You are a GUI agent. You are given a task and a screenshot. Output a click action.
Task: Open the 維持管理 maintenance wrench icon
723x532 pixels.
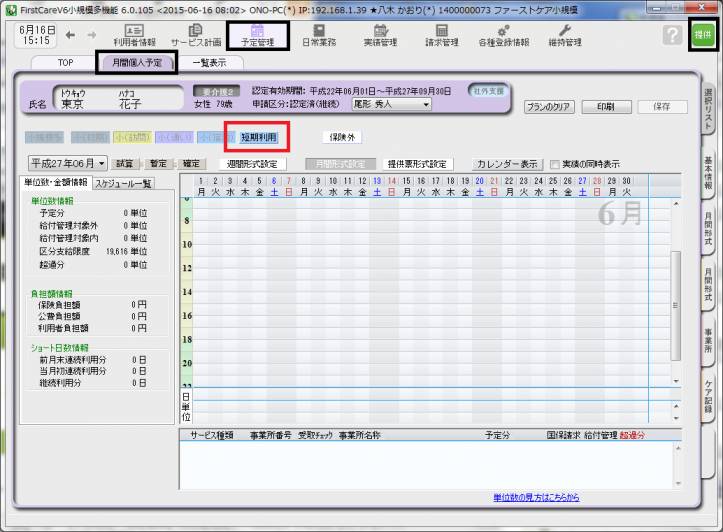564,35
